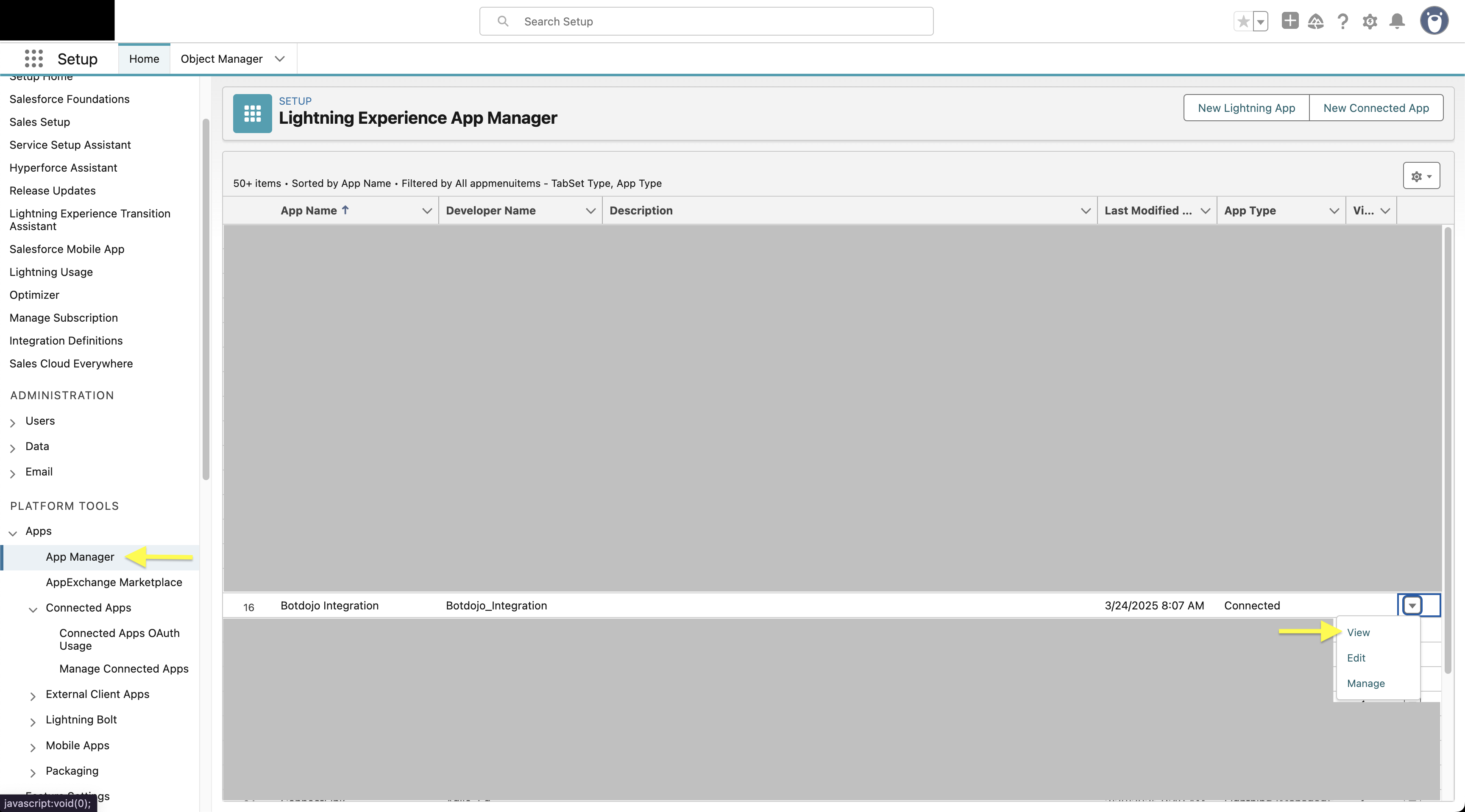Expand the Email section in sidebar
This screenshot has width=1465, height=812.
coord(13,474)
